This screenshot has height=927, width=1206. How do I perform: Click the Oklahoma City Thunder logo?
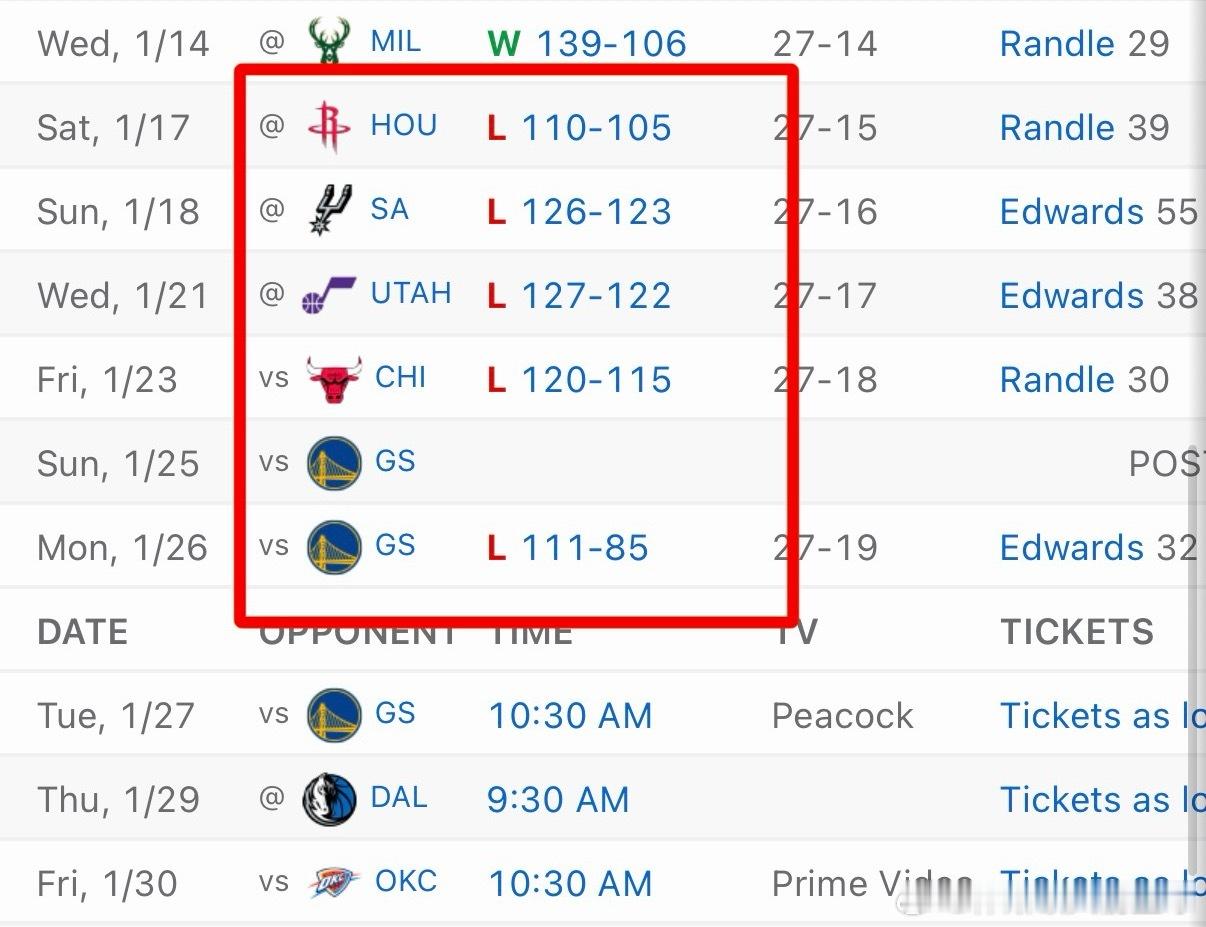tap(333, 883)
